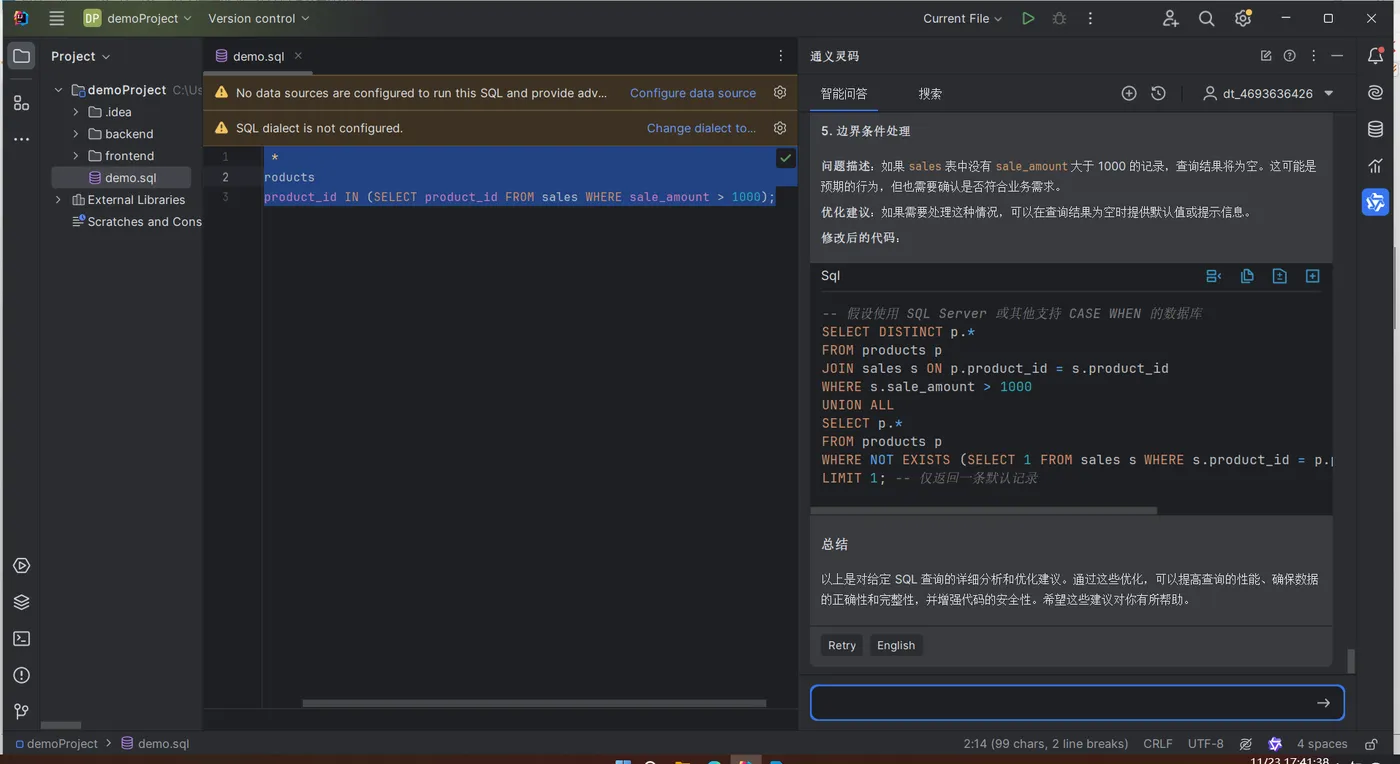Select the 搜索 tab

coord(930,93)
